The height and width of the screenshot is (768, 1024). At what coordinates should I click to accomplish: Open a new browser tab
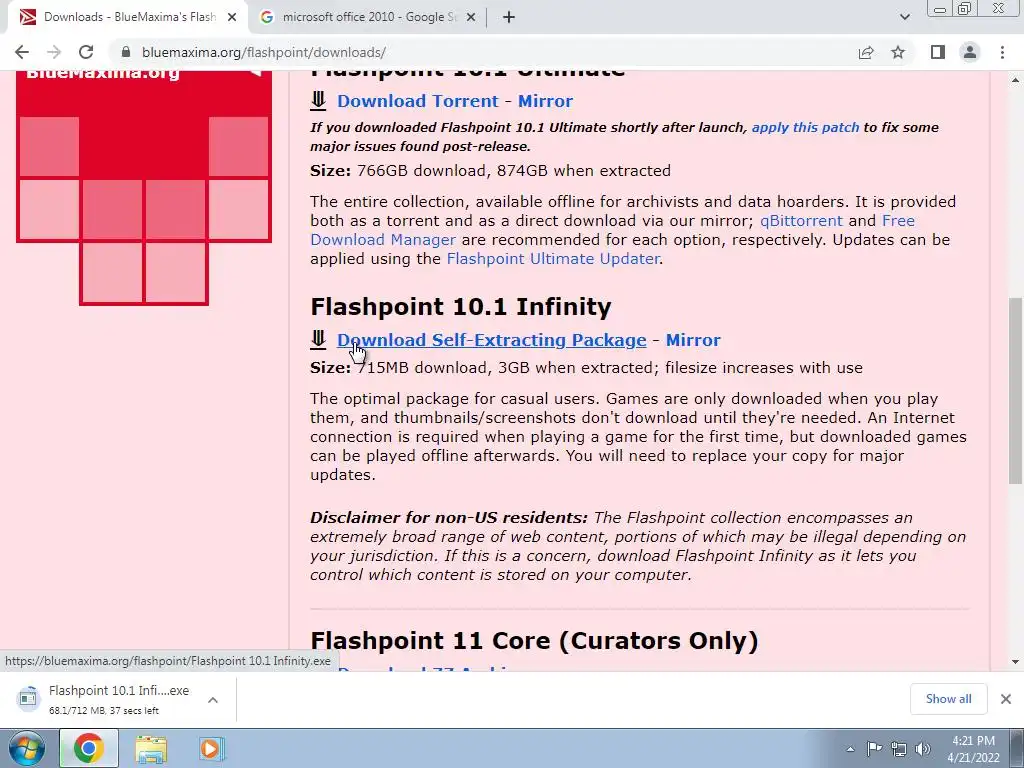point(509,17)
